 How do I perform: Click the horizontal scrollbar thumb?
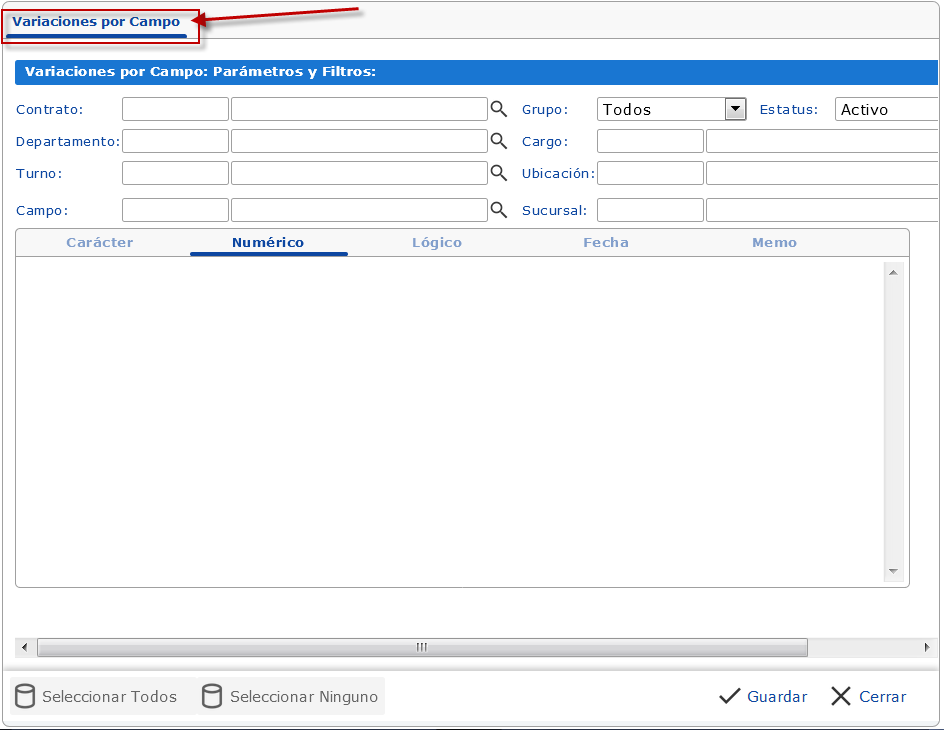coord(421,648)
